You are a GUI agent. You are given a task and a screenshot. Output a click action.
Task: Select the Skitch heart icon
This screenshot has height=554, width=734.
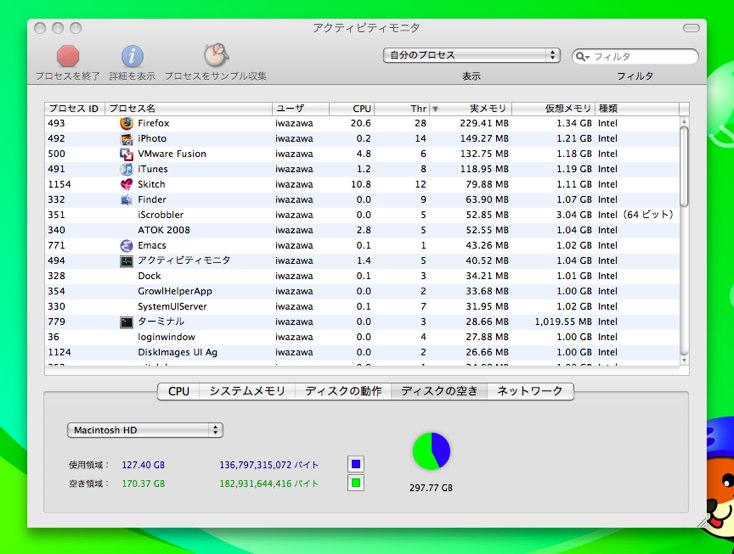point(126,185)
